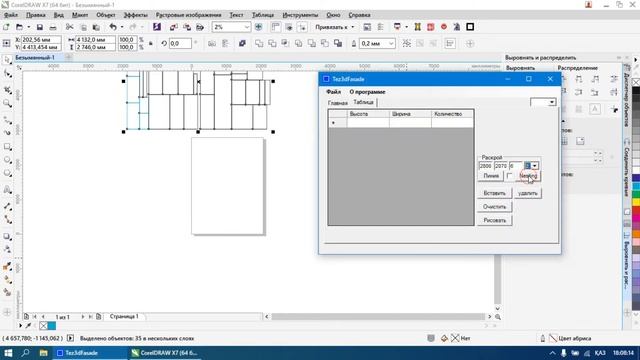Image resolution: width=640 pixels, height=360 pixels.
Task: Select the Ellipse tool in toolbox
Action: (x=7, y=160)
